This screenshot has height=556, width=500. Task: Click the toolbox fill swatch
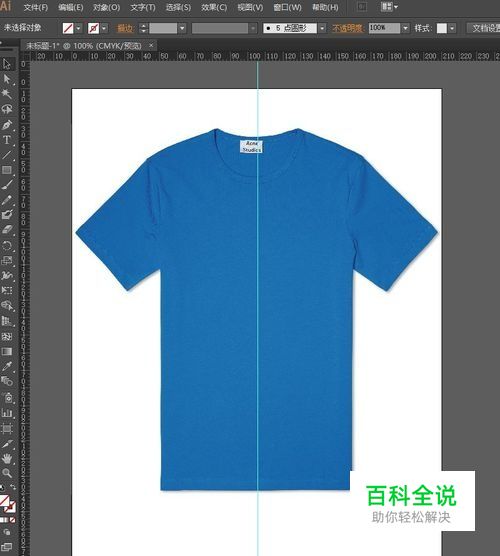click(4, 501)
